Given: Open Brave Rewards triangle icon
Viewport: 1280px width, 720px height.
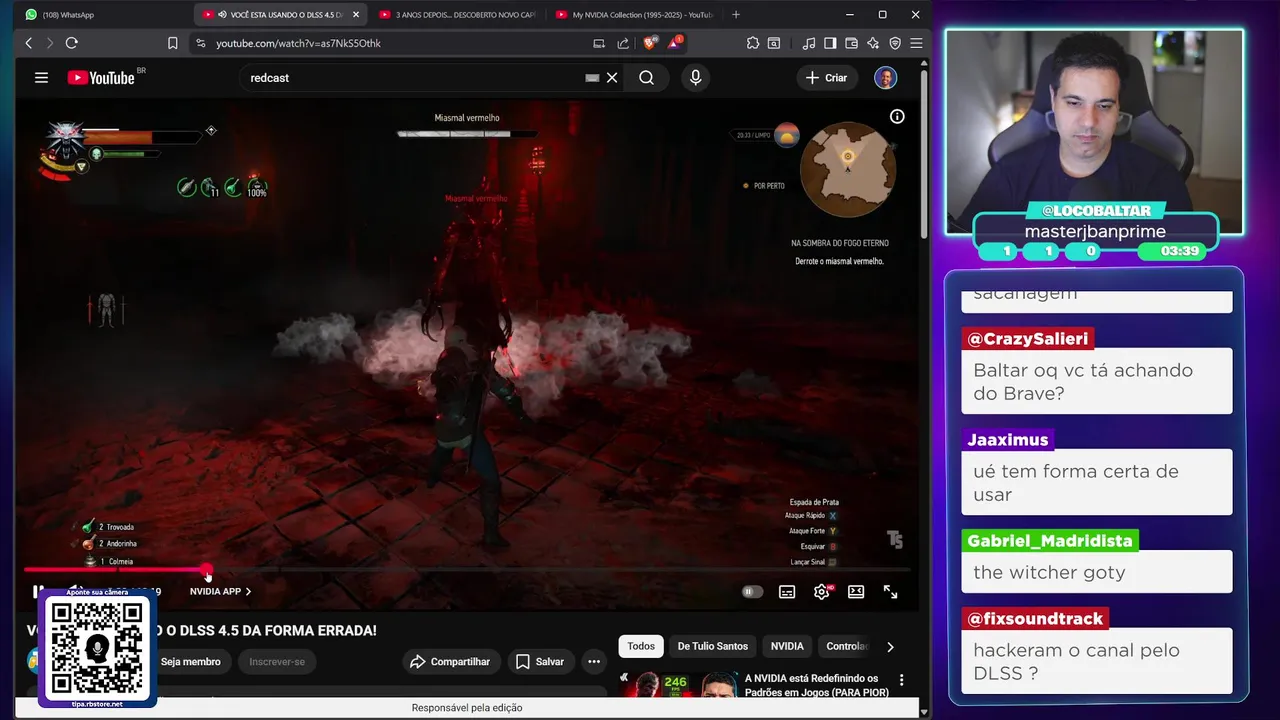Looking at the screenshot, I should 675,43.
